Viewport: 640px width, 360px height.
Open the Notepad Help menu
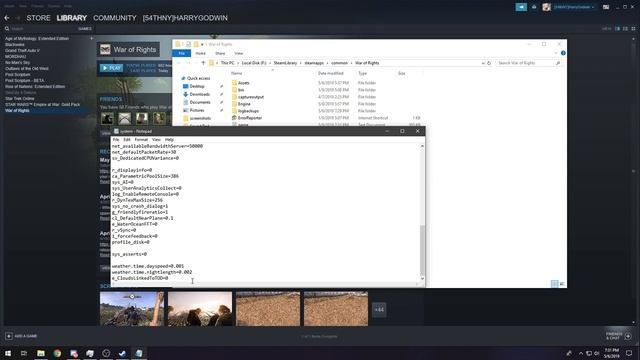coord(169,140)
